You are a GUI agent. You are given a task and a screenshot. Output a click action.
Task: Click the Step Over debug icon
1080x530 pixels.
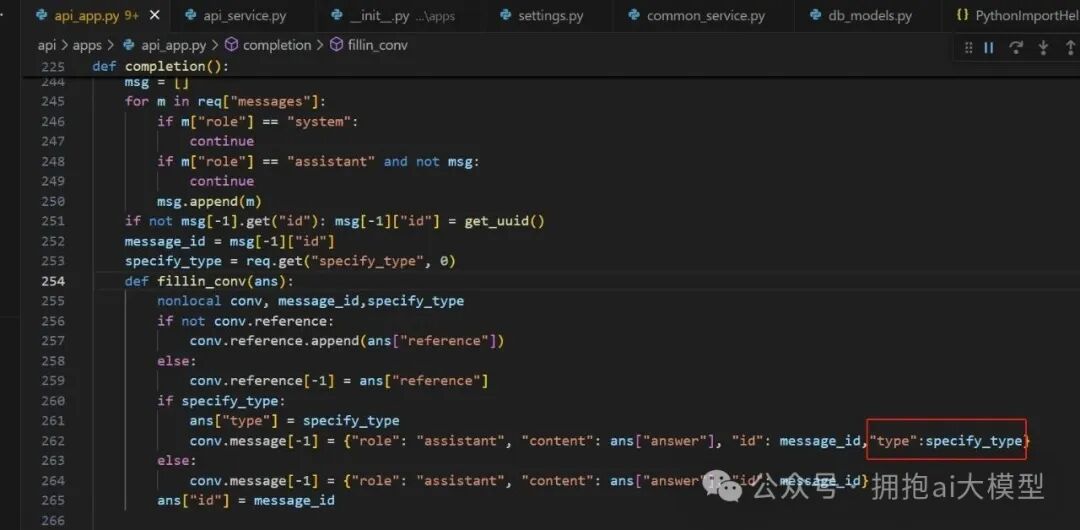click(1015, 48)
